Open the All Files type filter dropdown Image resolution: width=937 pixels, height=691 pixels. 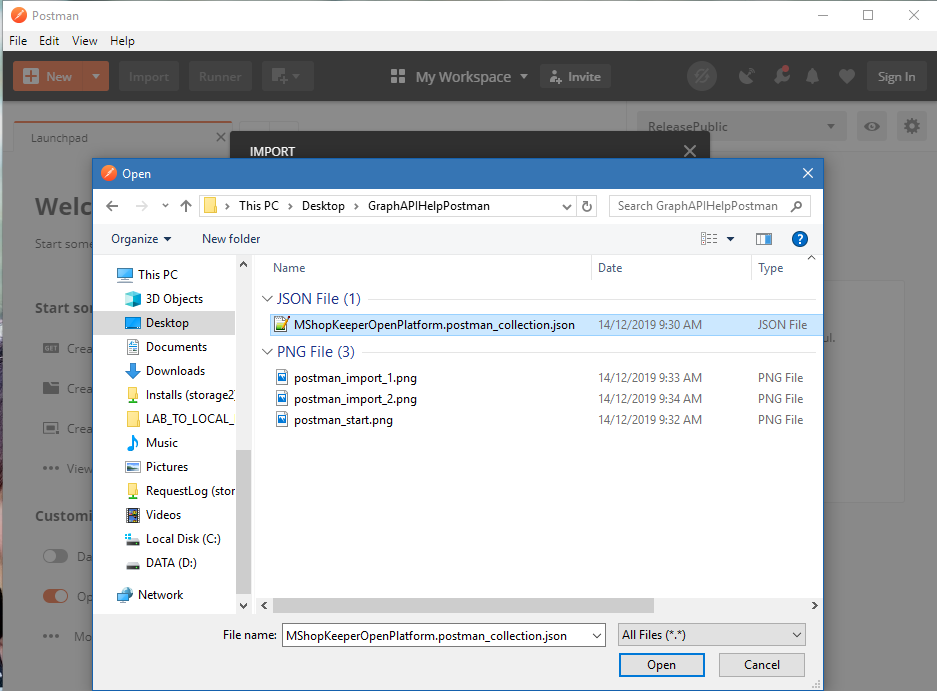712,635
